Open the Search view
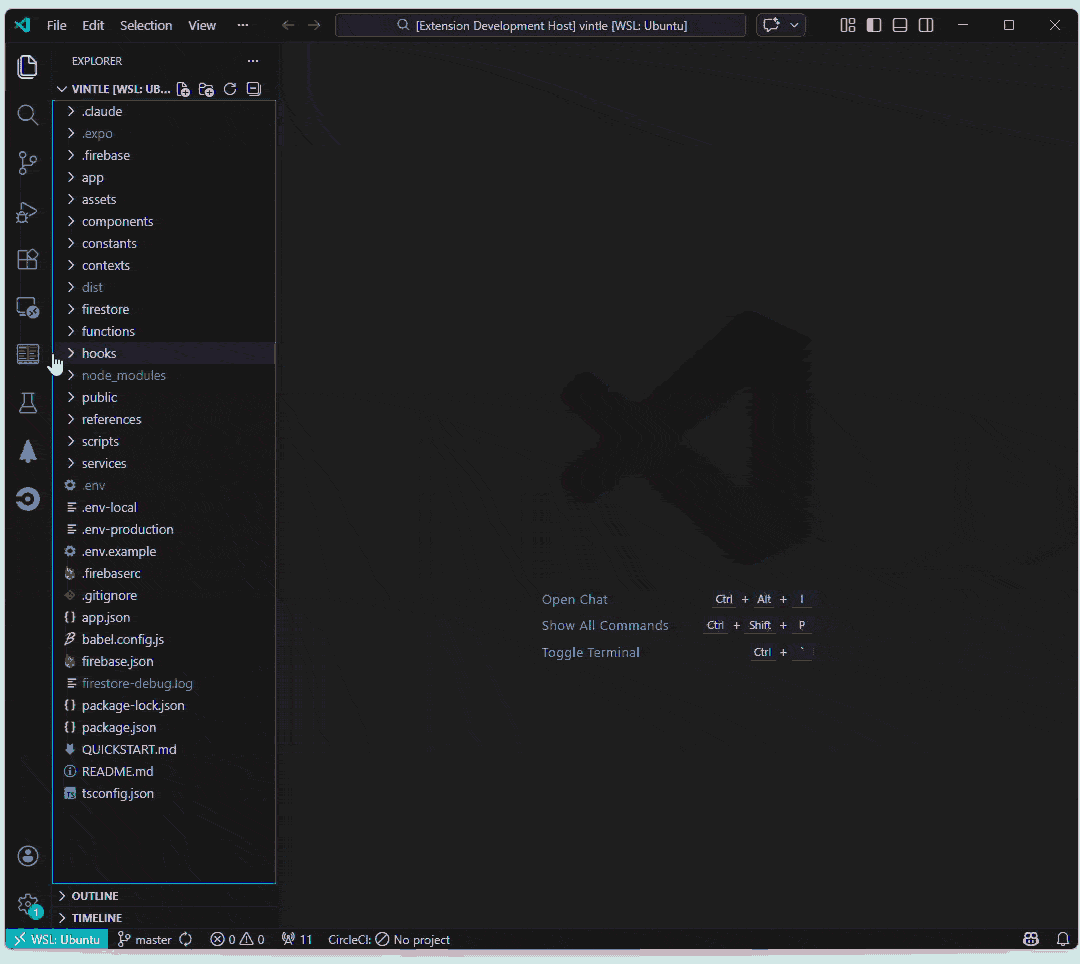This screenshot has height=964, width=1080. click(x=28, y=115)
